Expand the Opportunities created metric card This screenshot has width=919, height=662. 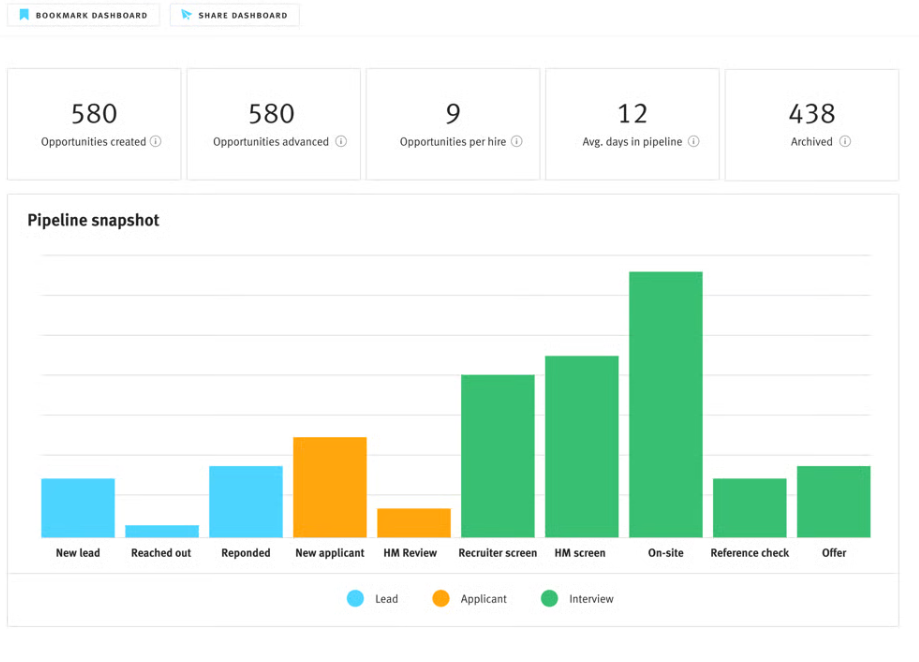pos(93,123)
